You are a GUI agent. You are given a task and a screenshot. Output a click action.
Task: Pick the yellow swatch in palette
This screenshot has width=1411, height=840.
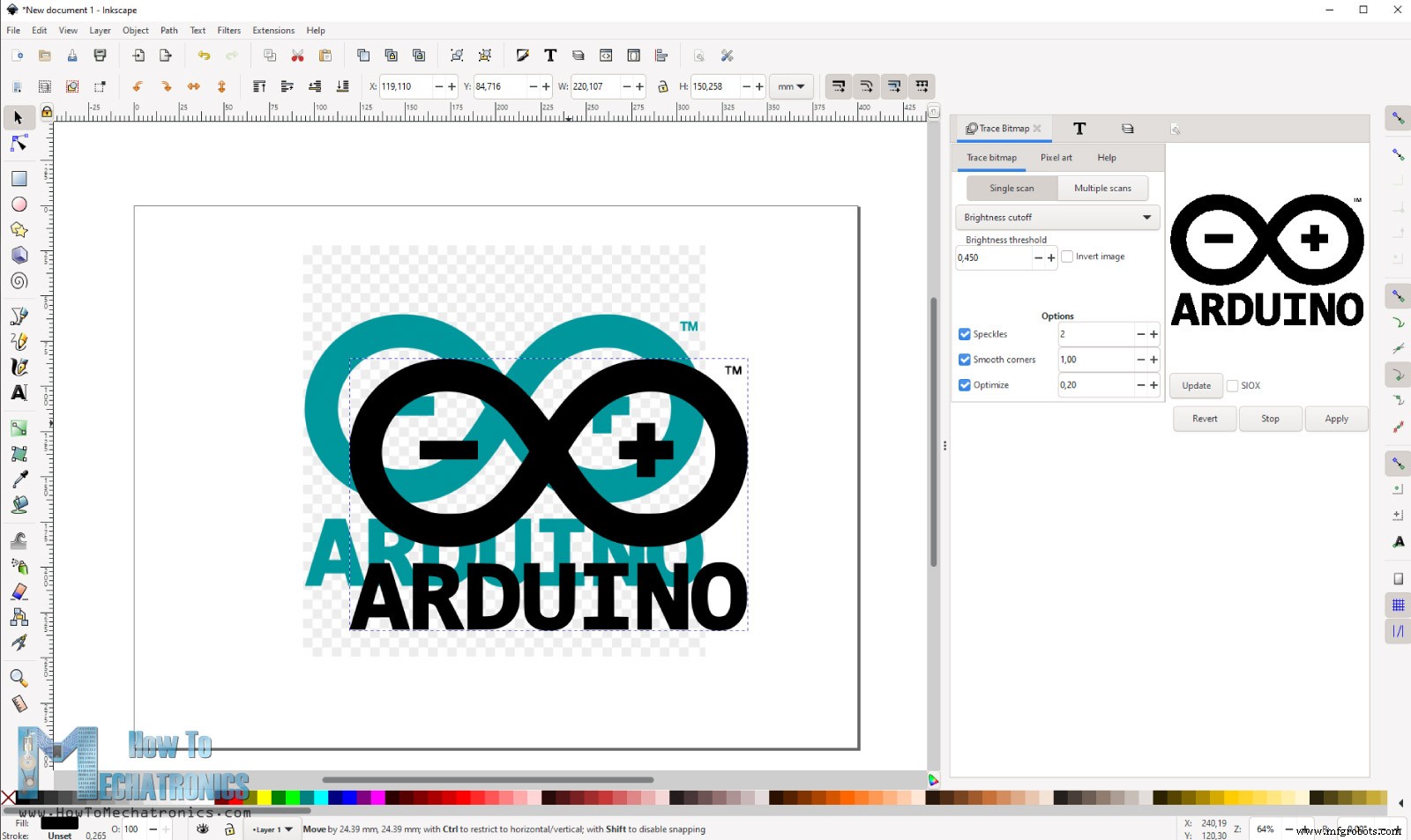(264, 798)
